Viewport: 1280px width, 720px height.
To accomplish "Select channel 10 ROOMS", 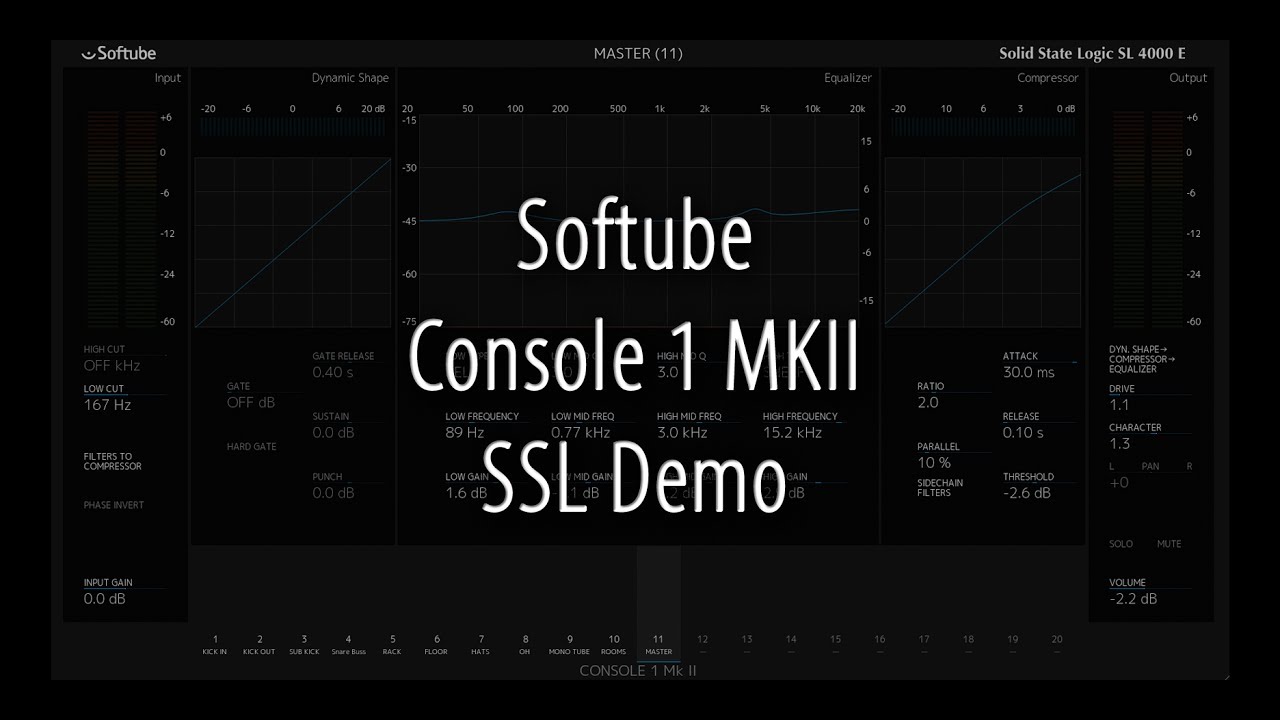I will (614, 645).
